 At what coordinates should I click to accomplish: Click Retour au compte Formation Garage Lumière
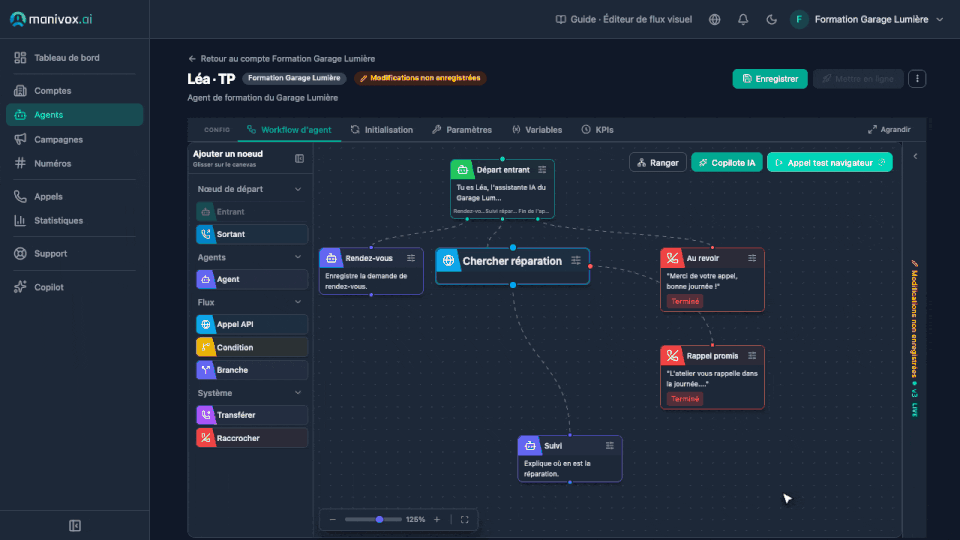(x=282, y=59)
